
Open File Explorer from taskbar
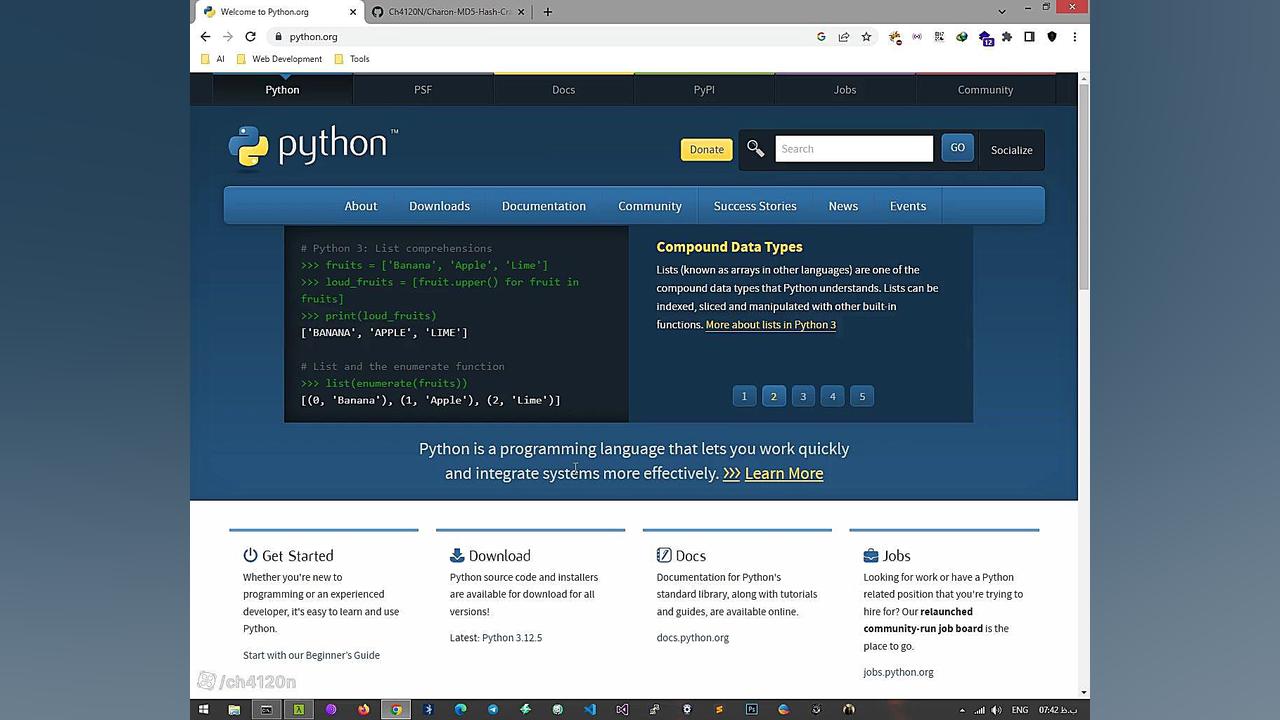point(234,709)
